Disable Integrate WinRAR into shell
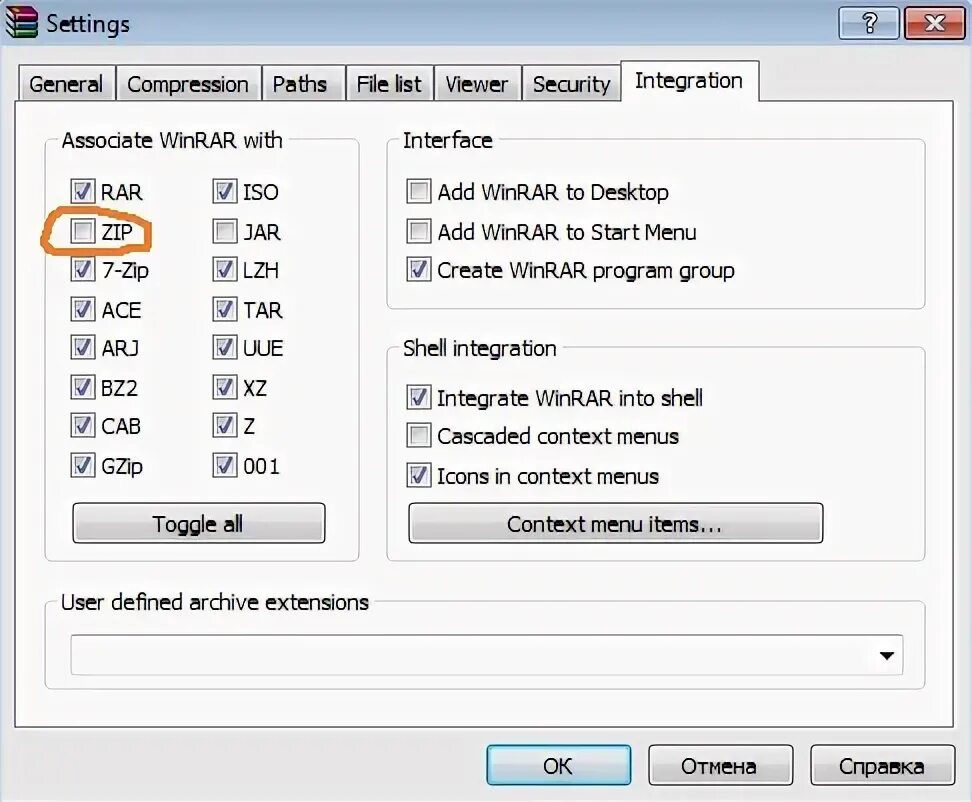 [x=418, y=397]
